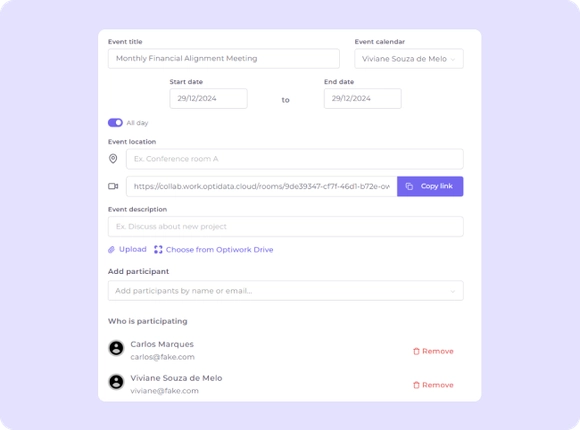
Task: Click into the Event description field
Action: coord(286,226)
